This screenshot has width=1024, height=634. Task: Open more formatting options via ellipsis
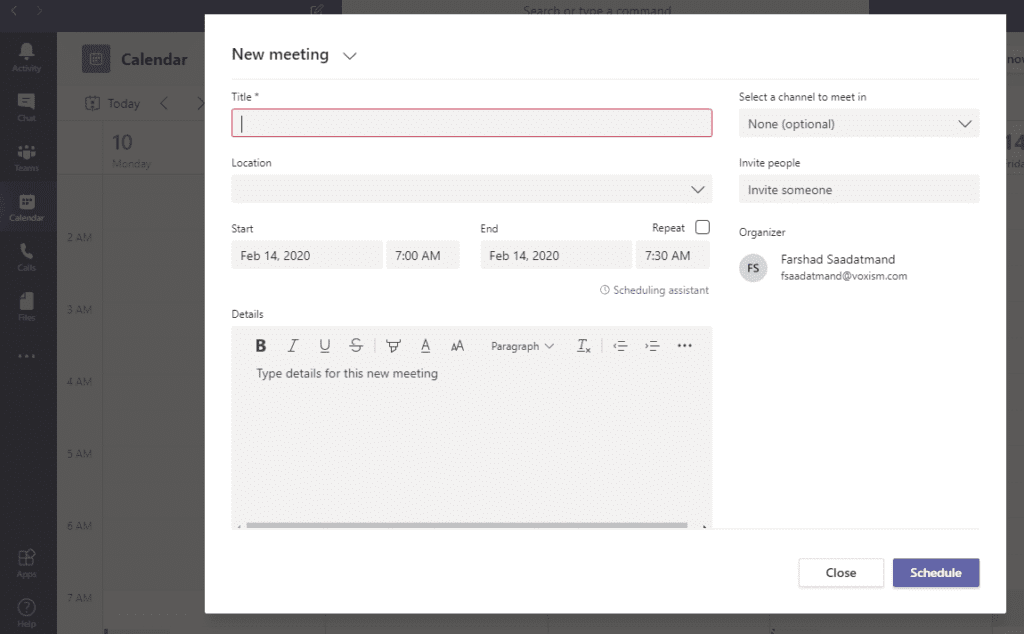(684, 345)
